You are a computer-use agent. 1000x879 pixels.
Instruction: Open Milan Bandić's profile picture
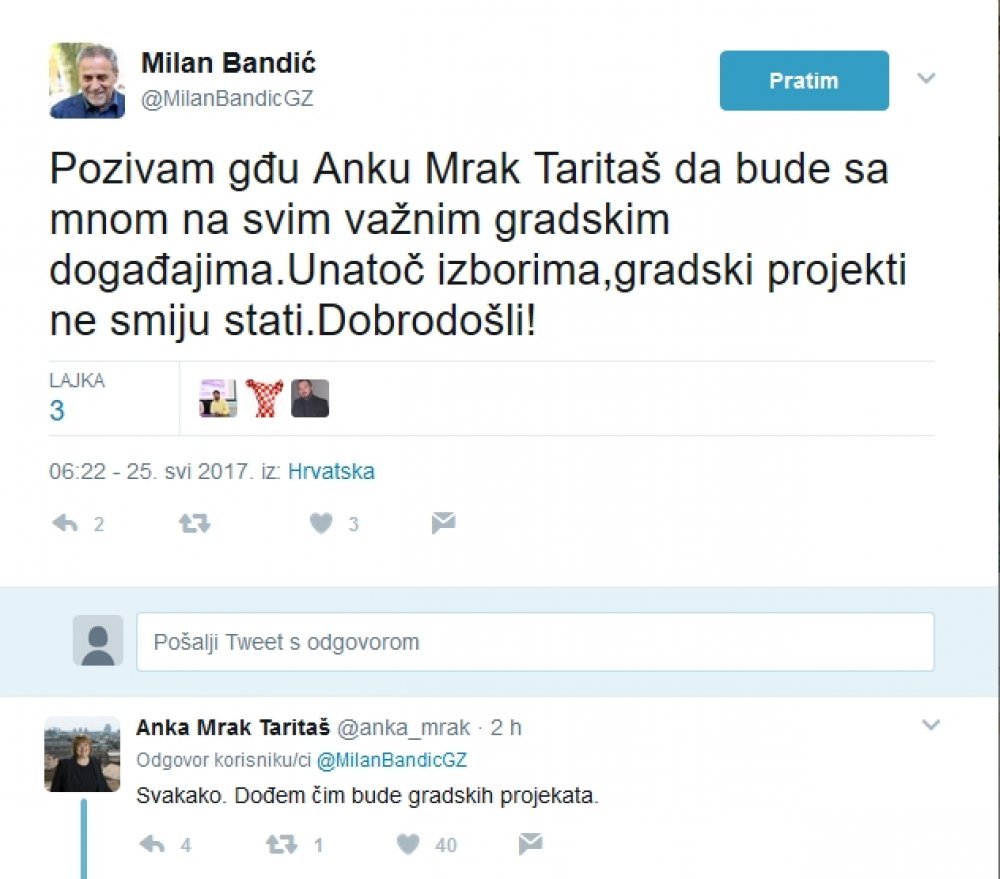click(x=87, y=80)
